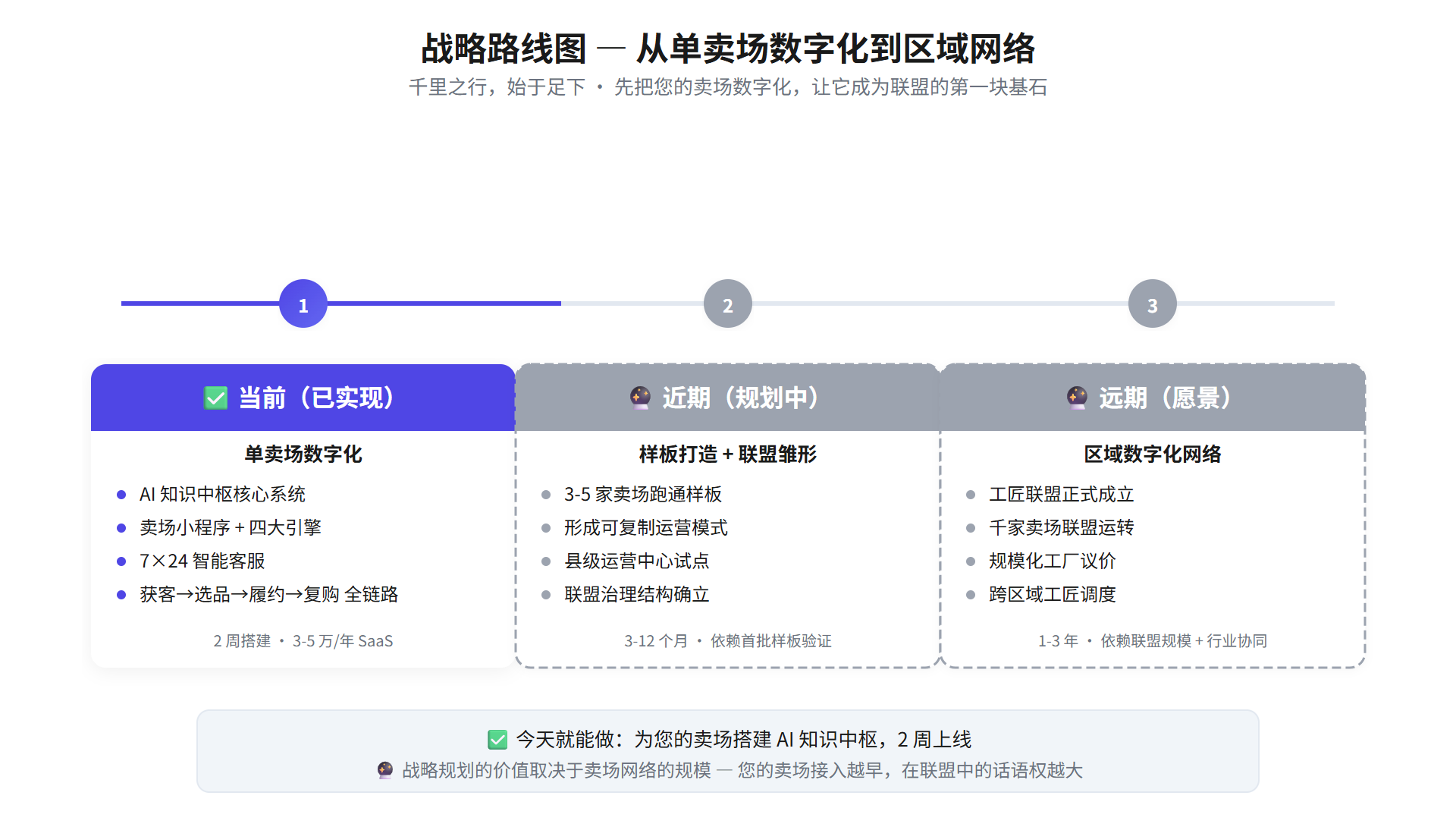Click the green checkmark icon before 今天就能做
Screen dimensions: 1456x827
[497, 739]
